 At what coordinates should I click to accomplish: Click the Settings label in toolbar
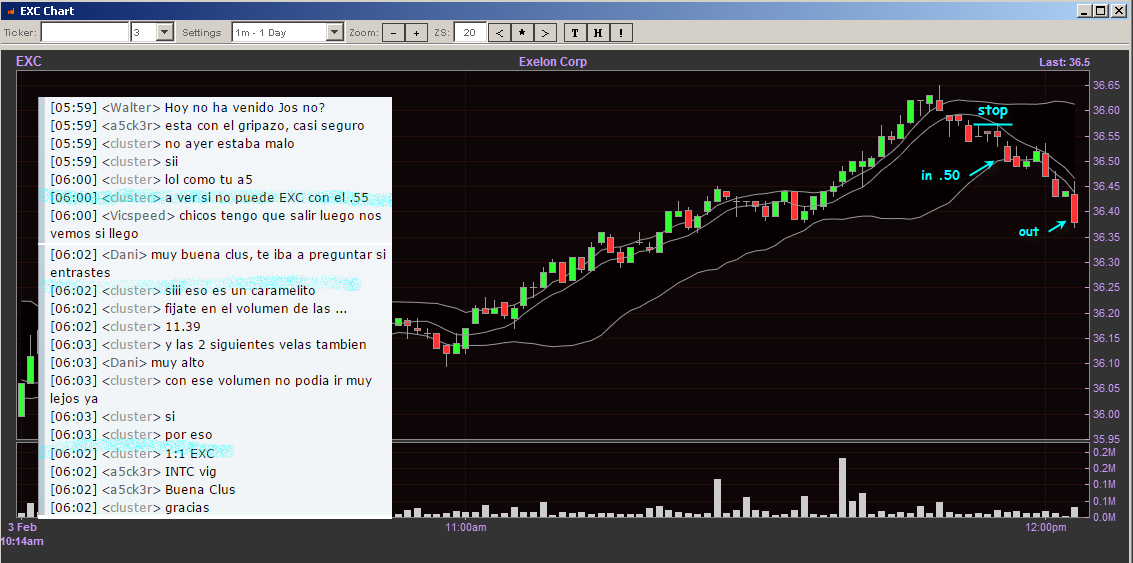click(x=202, y=33)
